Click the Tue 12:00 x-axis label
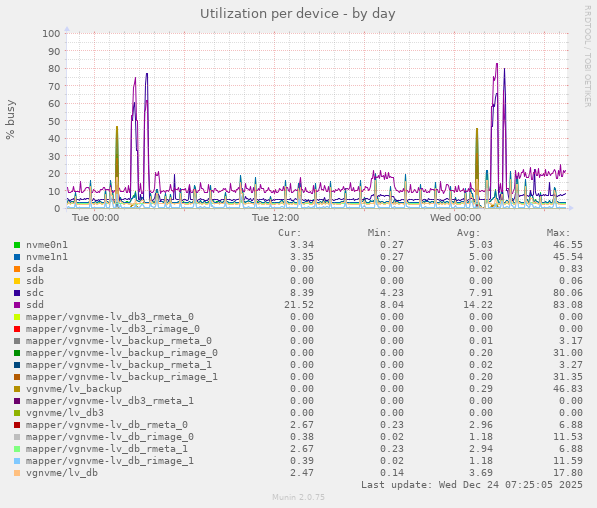 [275, 218]
